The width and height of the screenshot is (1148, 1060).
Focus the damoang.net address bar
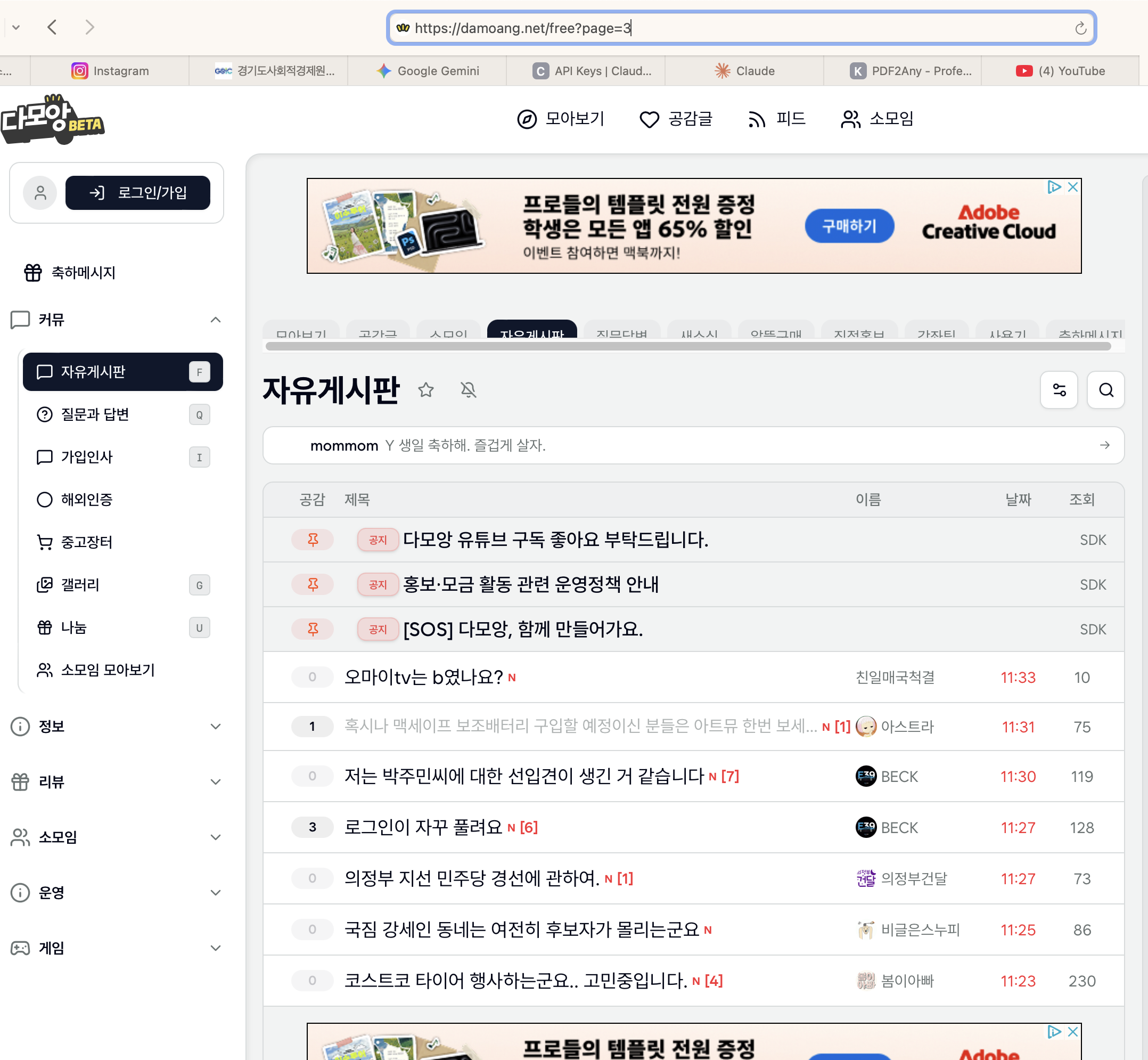[741, 28]
